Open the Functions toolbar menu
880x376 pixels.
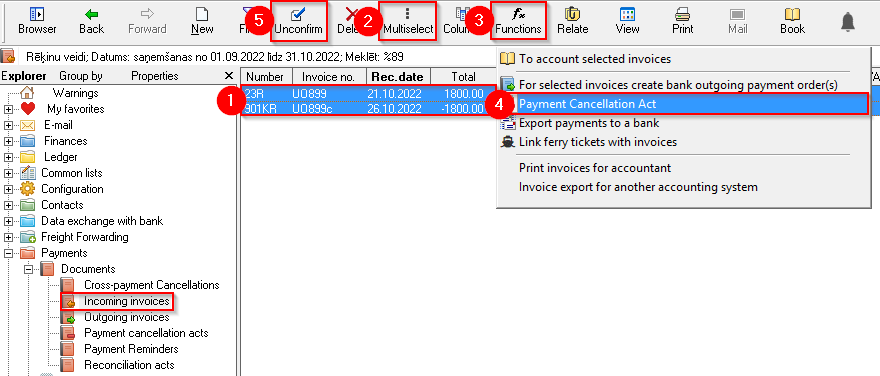pyautogui.click(x=519, y=21)
